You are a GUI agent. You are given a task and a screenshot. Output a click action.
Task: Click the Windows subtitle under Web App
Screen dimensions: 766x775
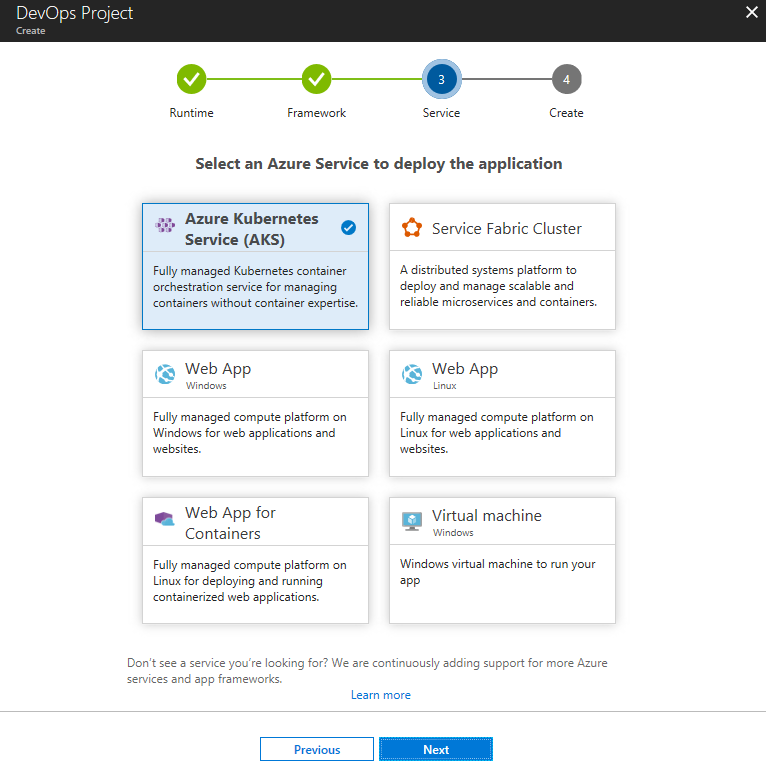point(206,386)
